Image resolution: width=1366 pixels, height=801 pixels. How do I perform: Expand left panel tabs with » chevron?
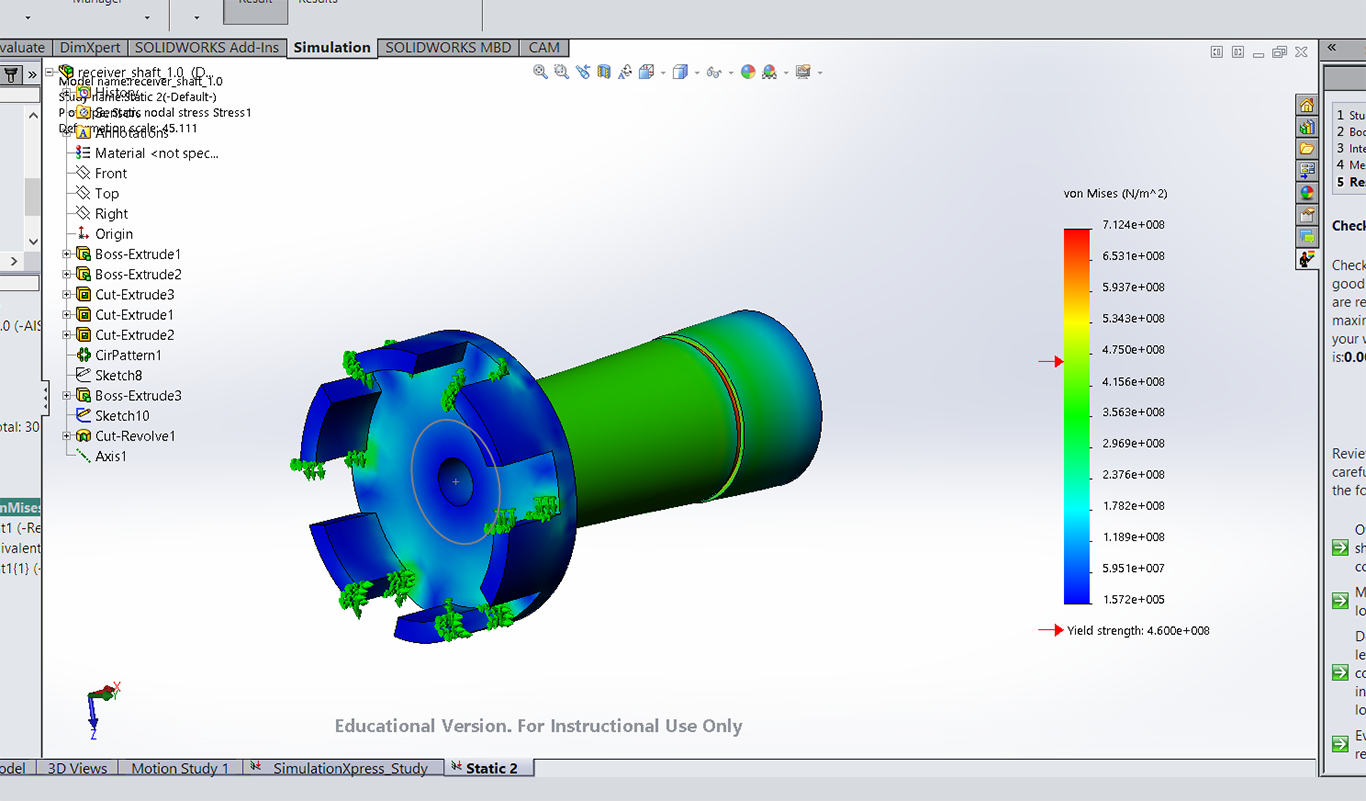(x=32, y=74)
